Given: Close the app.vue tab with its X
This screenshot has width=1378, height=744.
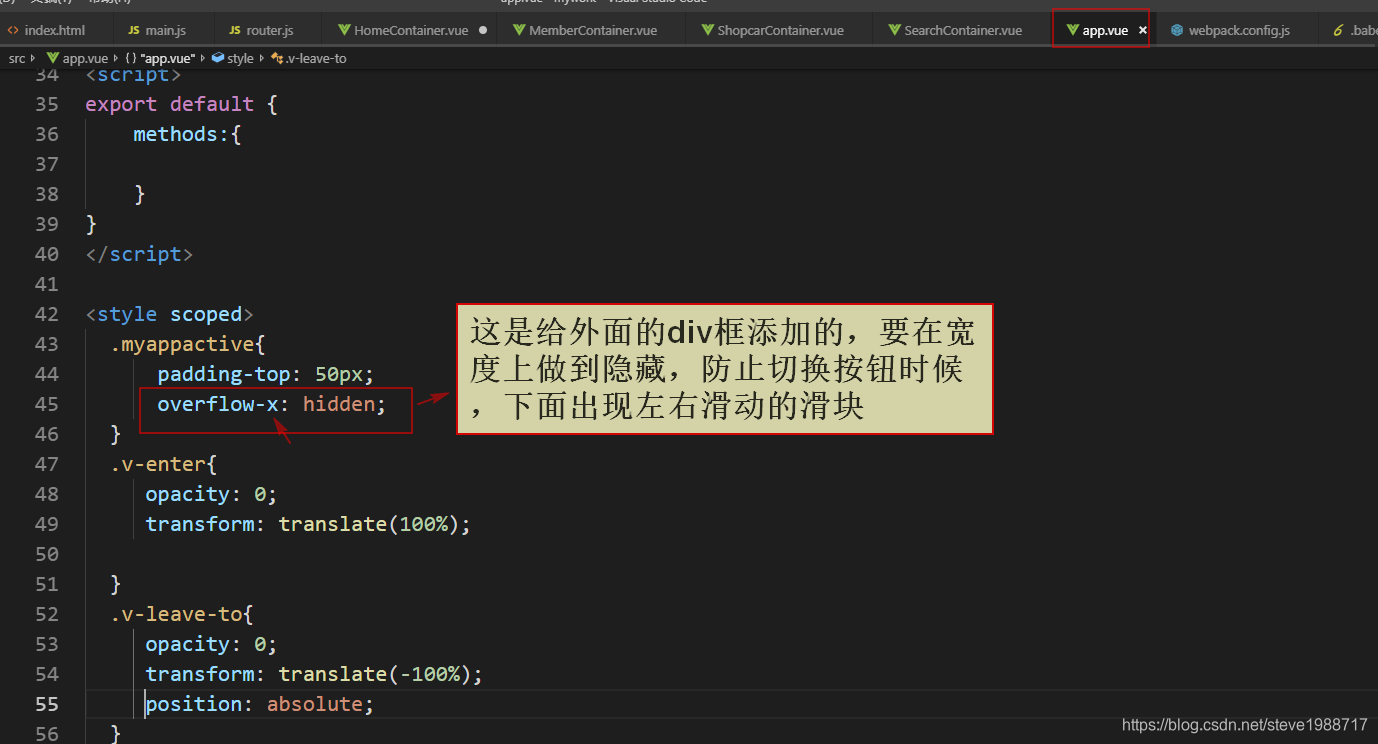Looking at the screenshot, I should [x=1142, y=31].
